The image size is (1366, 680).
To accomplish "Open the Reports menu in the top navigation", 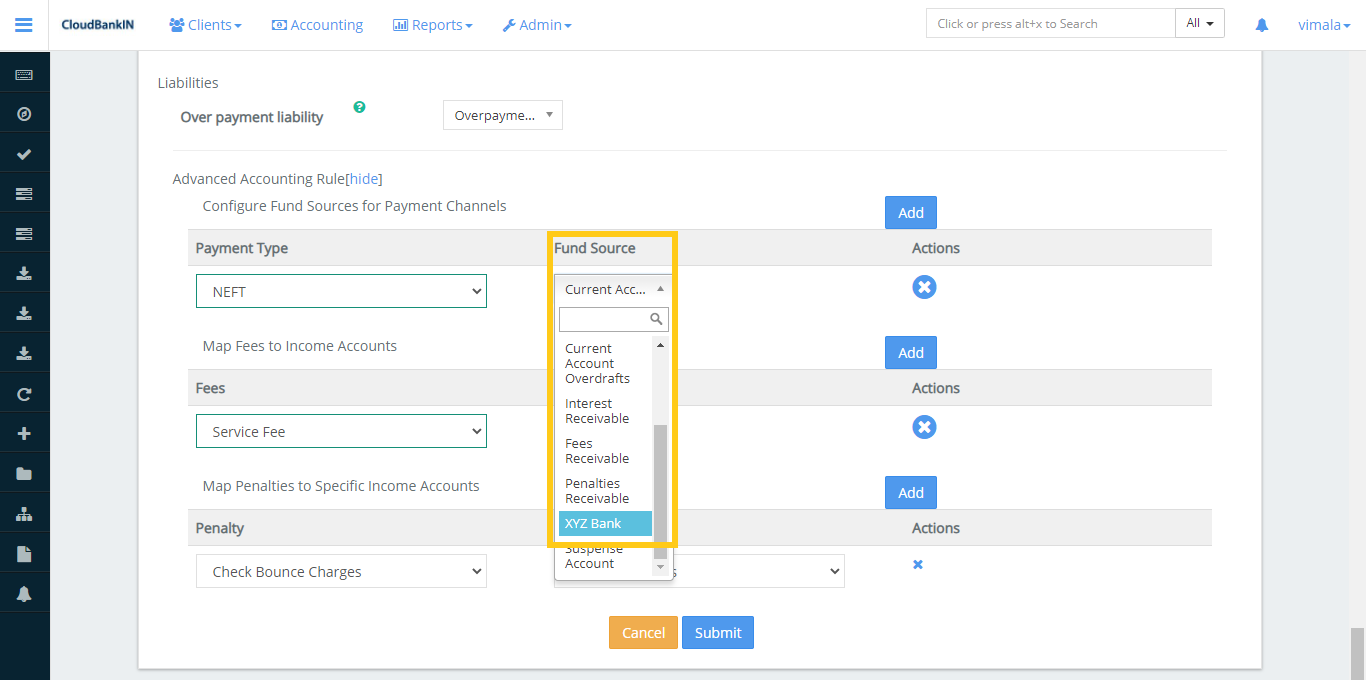I will pyautogui.click(x=432, y=25).
